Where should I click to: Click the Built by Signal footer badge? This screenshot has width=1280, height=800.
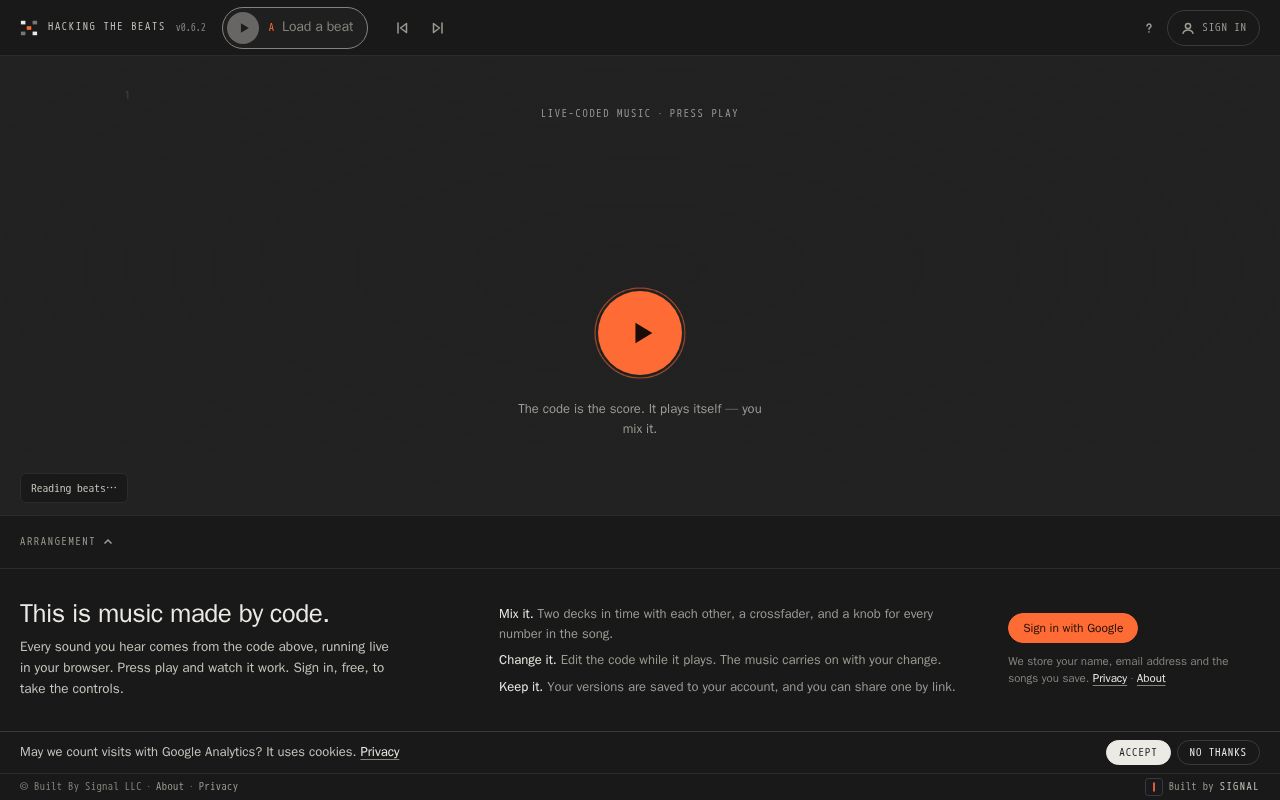[1202, 786]
